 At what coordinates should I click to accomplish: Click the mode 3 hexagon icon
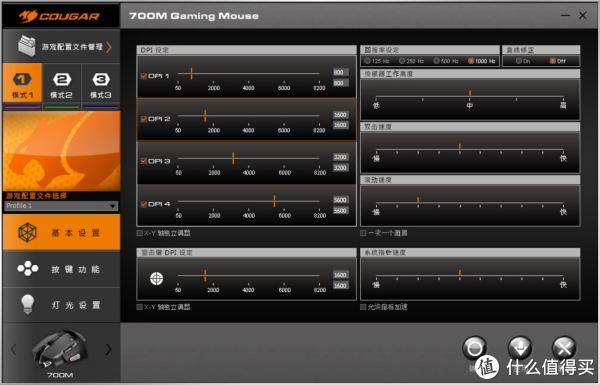click(101, 79)
